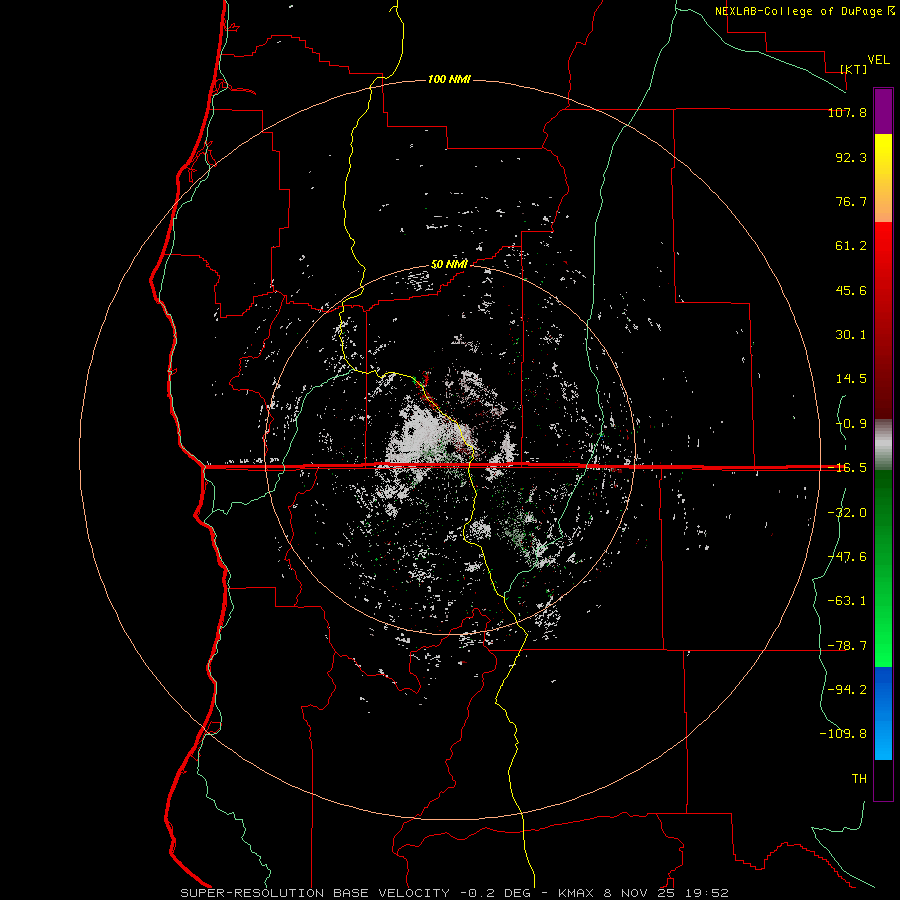This screenshot has height=900, width=900.
Task: Click the 107.8 velocity scale value
Action: 847,112
